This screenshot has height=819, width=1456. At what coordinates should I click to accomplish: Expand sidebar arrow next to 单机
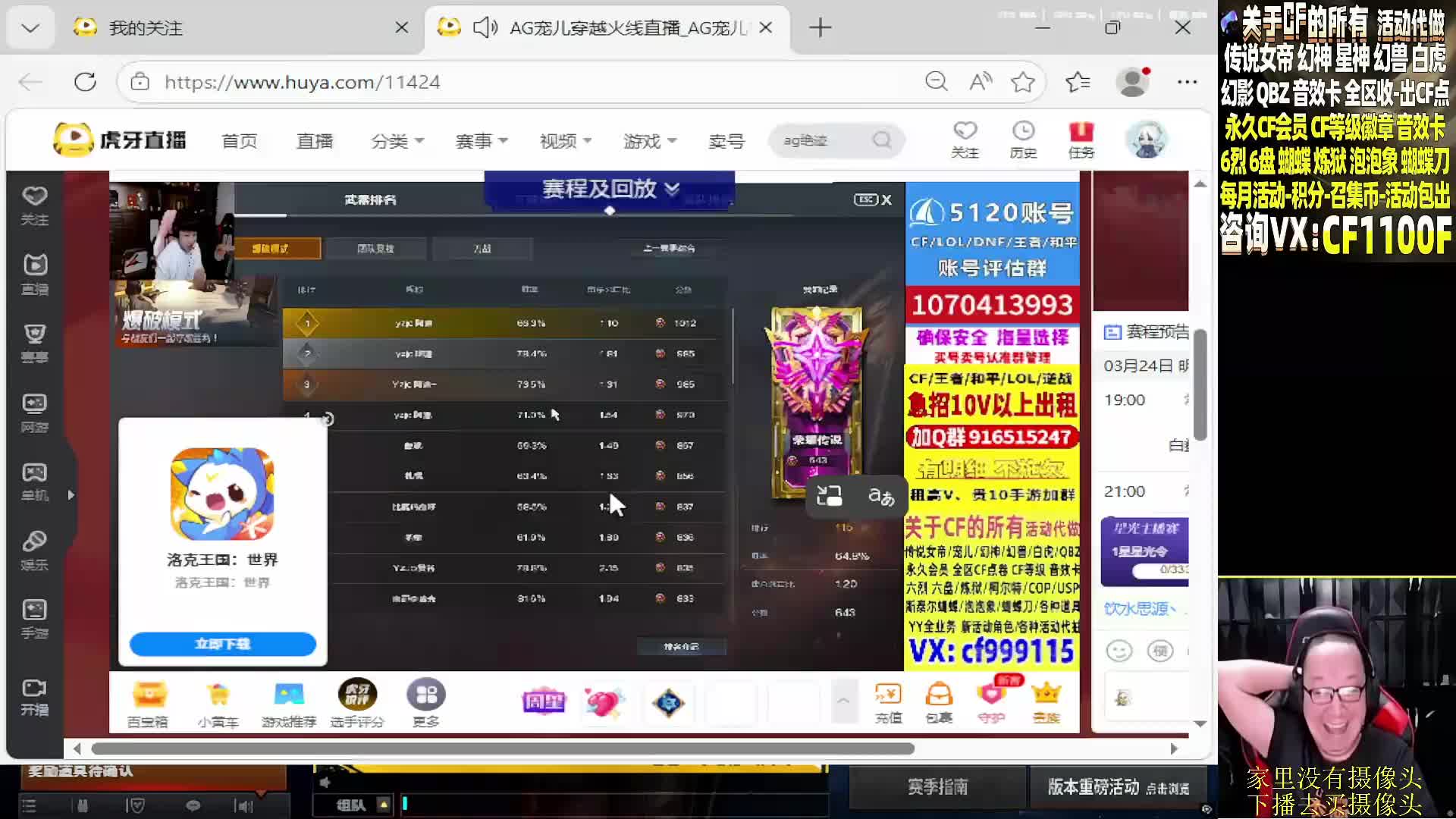click(71, 494)
